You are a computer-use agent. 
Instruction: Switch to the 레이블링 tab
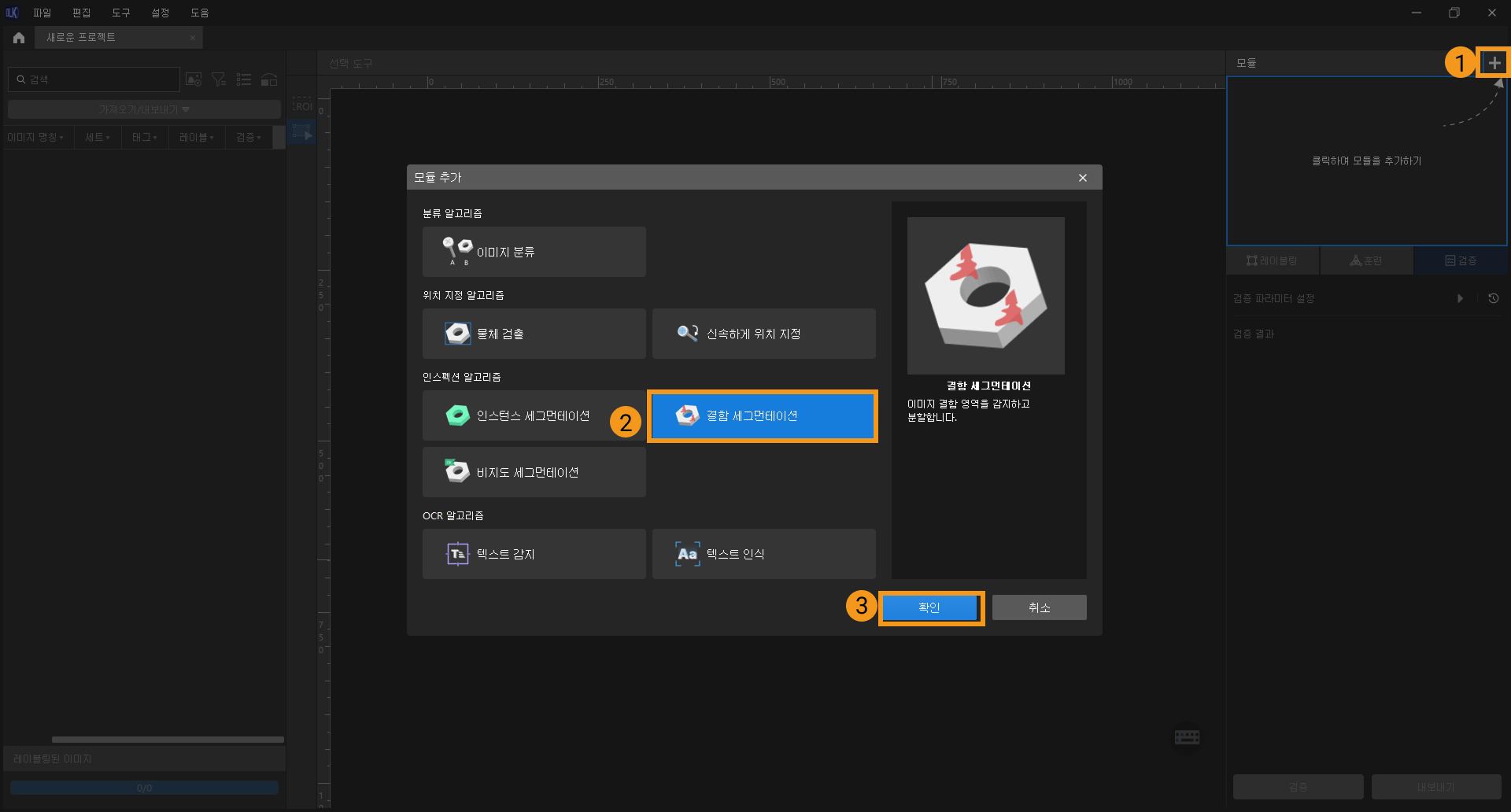1273,260
